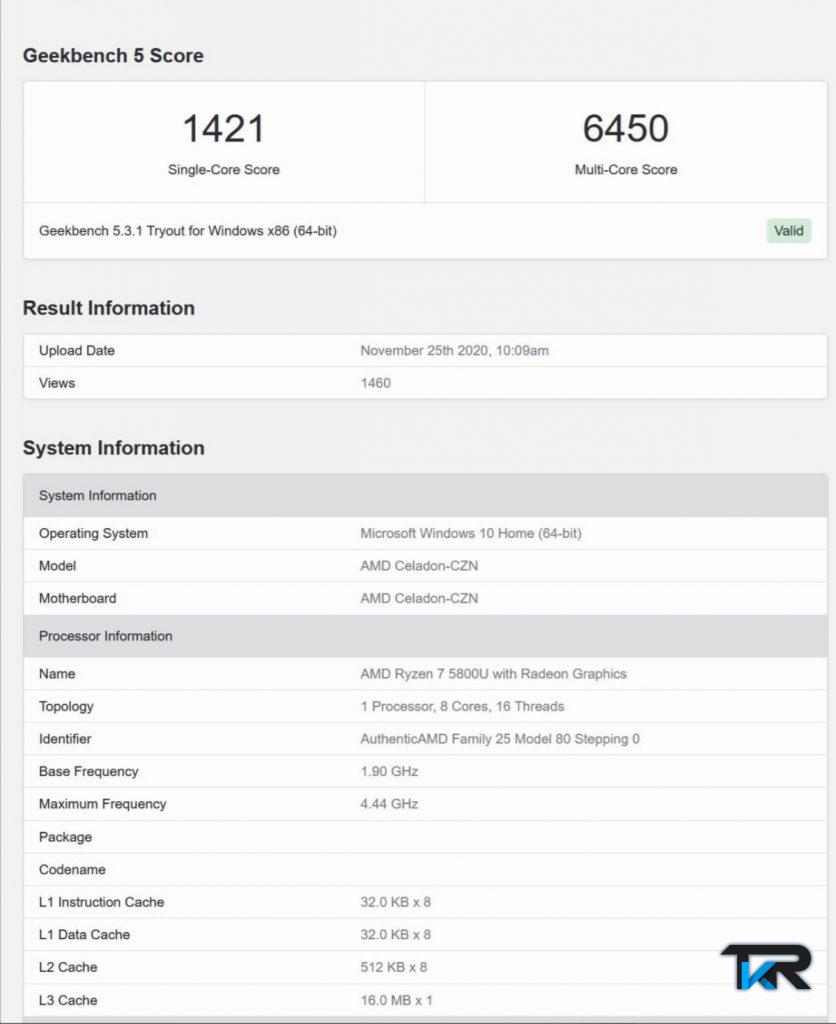
Task: Click the large "System Information" section heading
Action: tap(114, 447)
